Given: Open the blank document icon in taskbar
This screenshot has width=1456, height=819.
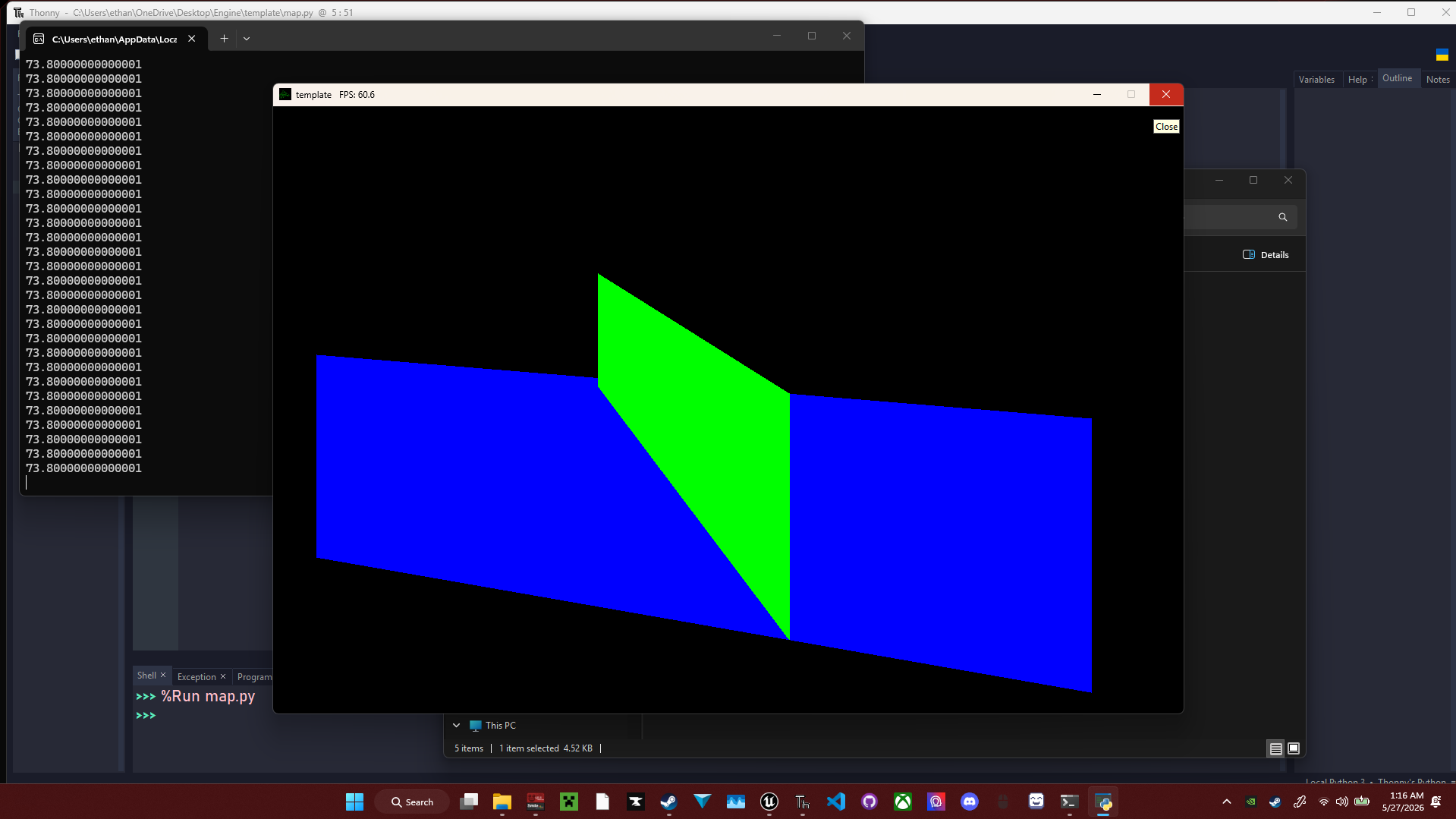Looking at the screenshot, I should coord(602,802).
